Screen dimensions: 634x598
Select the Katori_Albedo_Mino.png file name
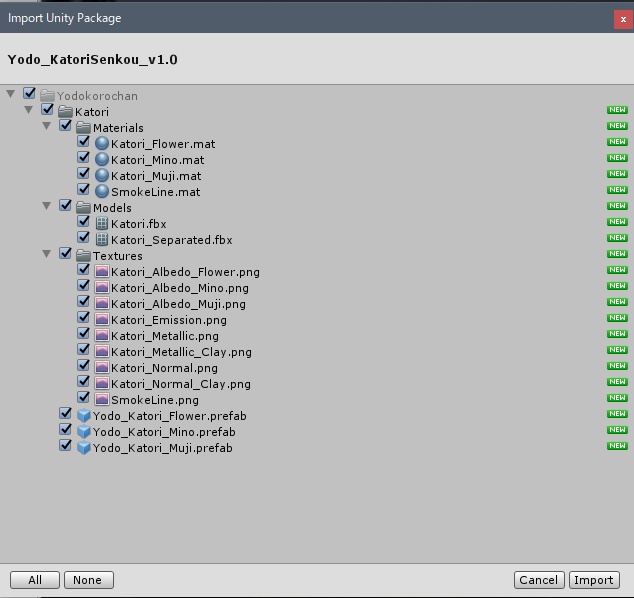(x=180, y=288)
